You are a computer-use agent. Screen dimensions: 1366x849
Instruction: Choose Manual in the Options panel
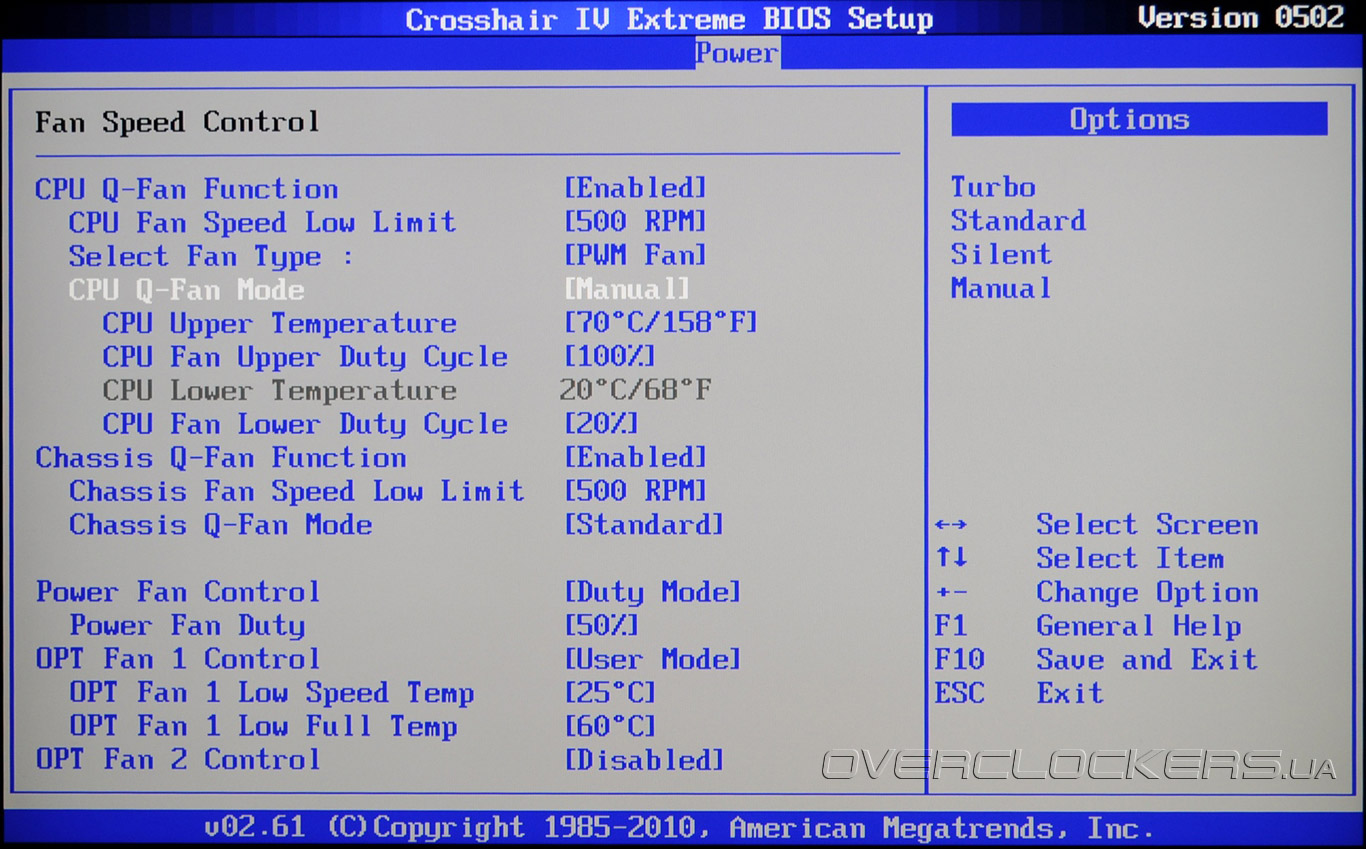click(1001, 288)
